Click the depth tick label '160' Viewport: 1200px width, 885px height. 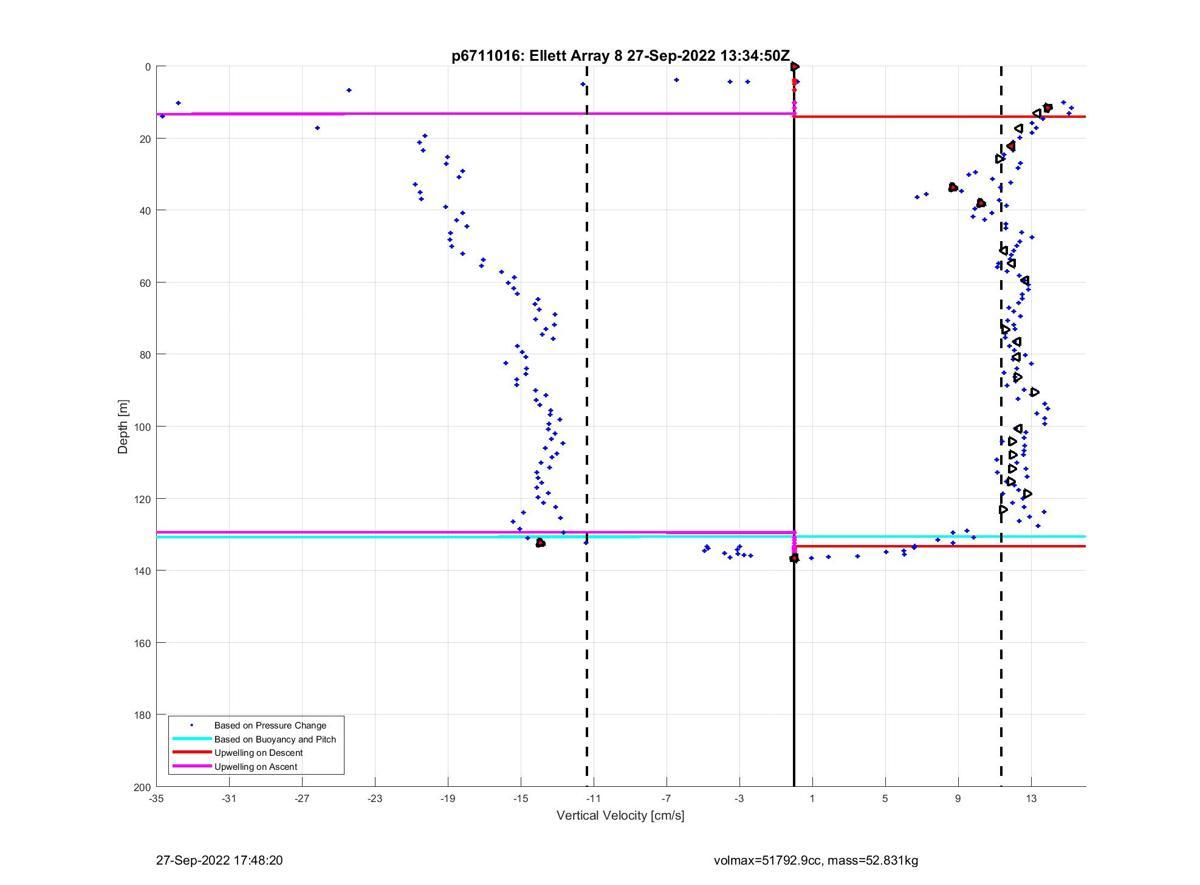point(142,643)
